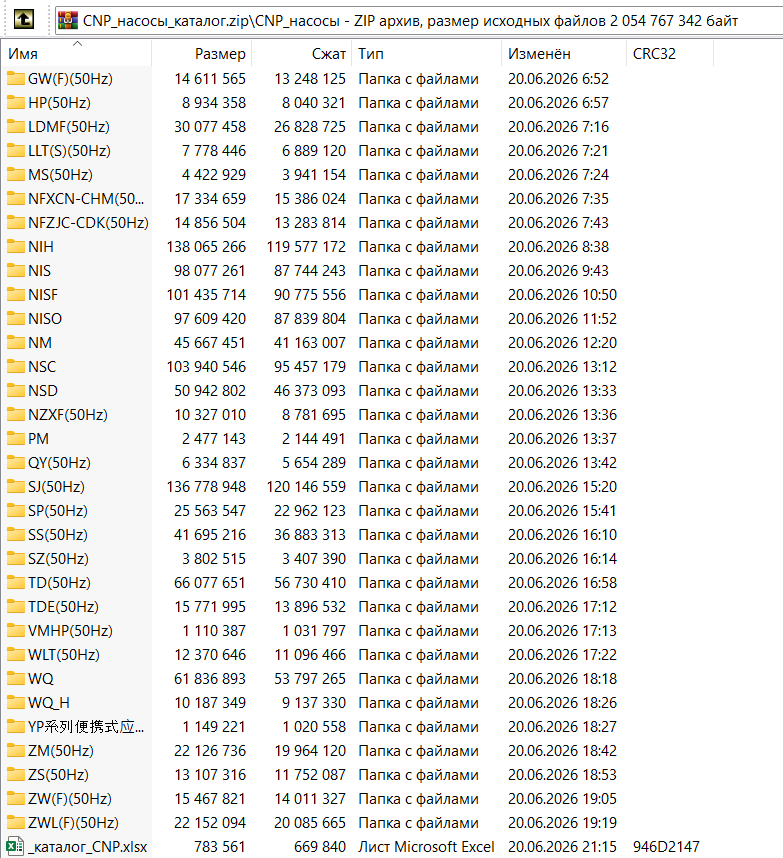This screenshot has width=783, height=858.
Task: Click size value 783 561
Action: (x=220, y=847)
